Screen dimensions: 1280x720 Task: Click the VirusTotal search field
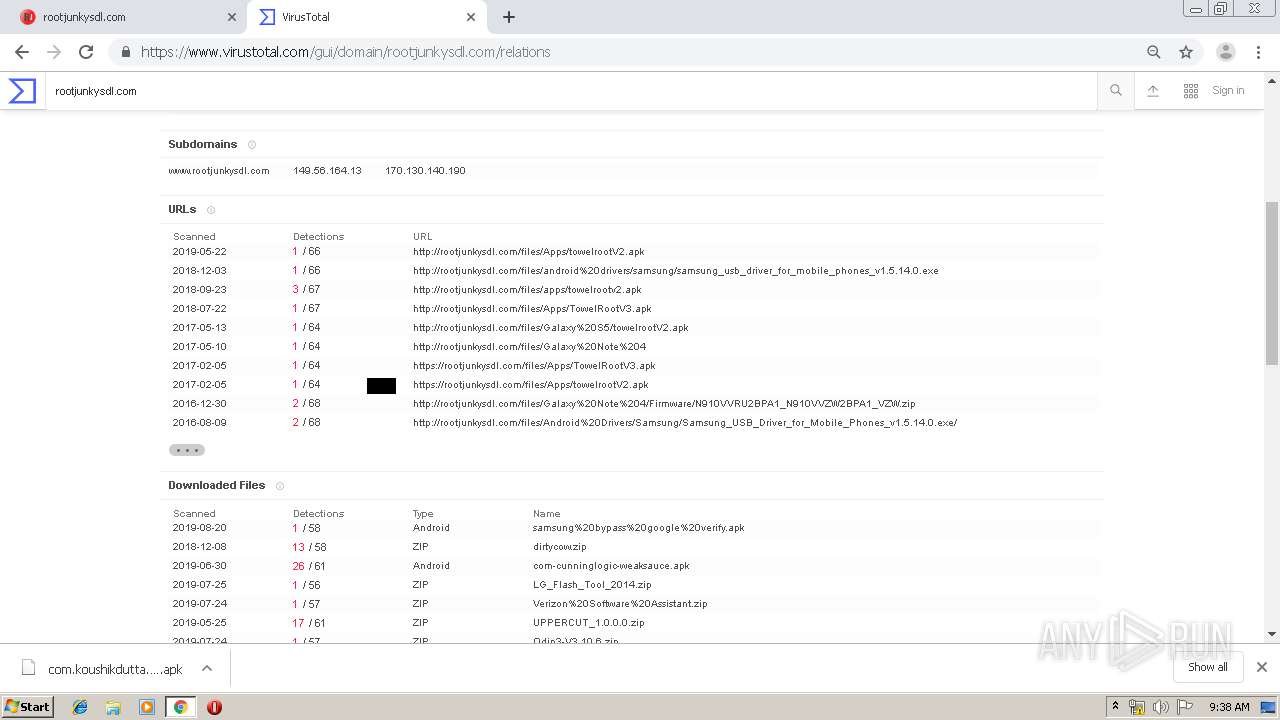point(571,91)
